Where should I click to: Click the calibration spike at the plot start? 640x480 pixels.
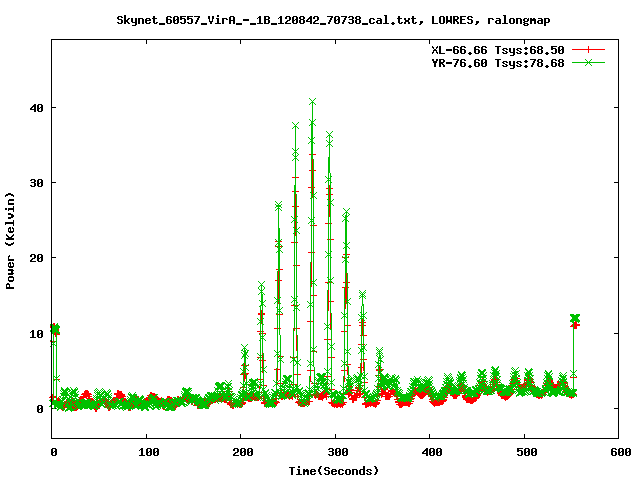pyautogui.click(x=55, y=329)
